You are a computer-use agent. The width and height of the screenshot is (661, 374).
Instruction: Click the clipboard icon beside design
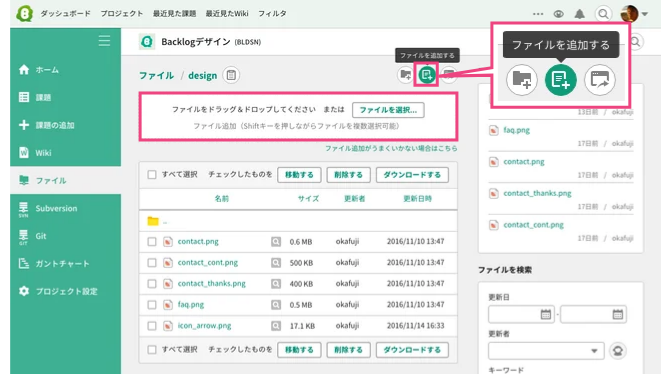point(231,75)
